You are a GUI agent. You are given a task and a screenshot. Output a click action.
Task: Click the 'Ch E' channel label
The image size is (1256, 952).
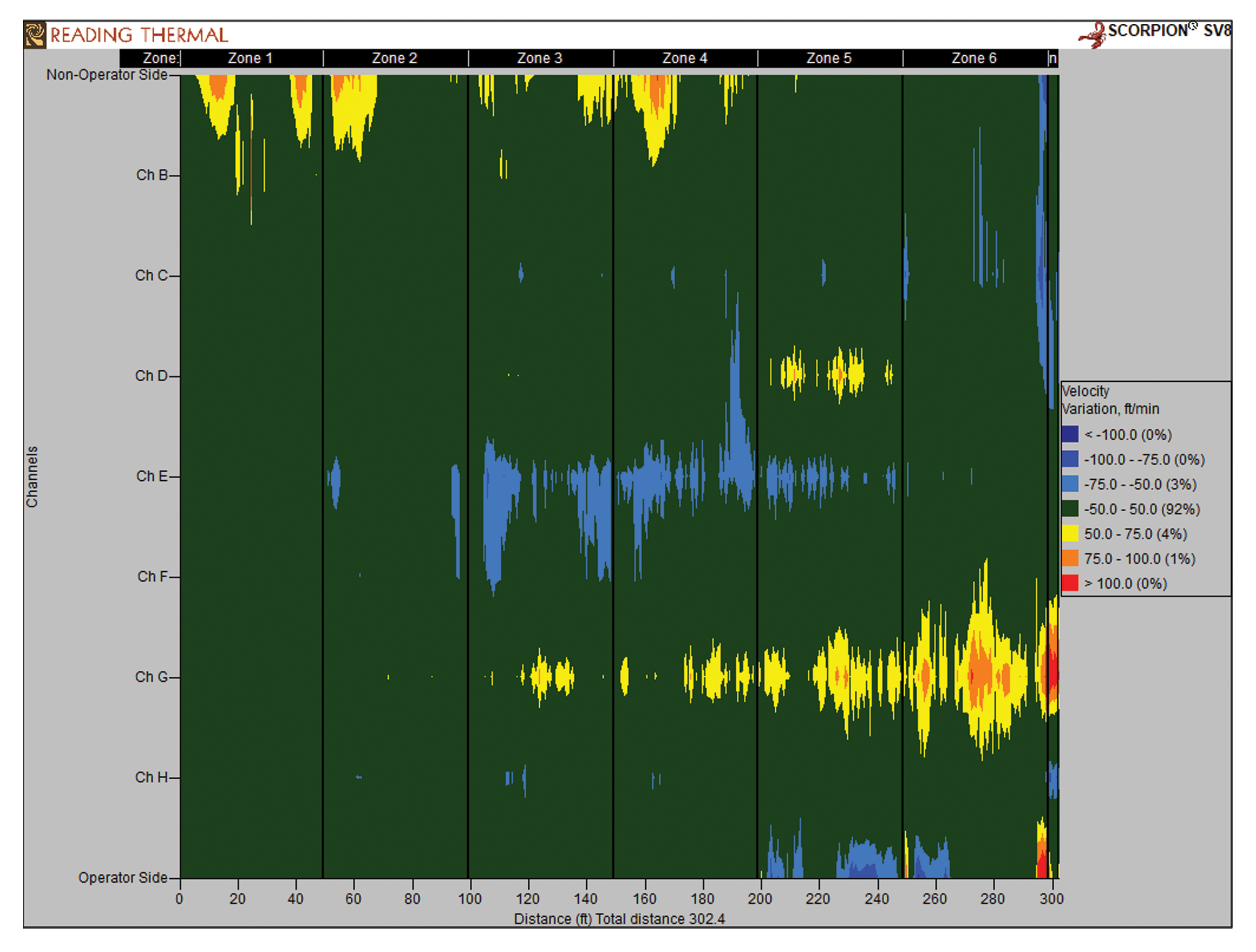[152, 476]
